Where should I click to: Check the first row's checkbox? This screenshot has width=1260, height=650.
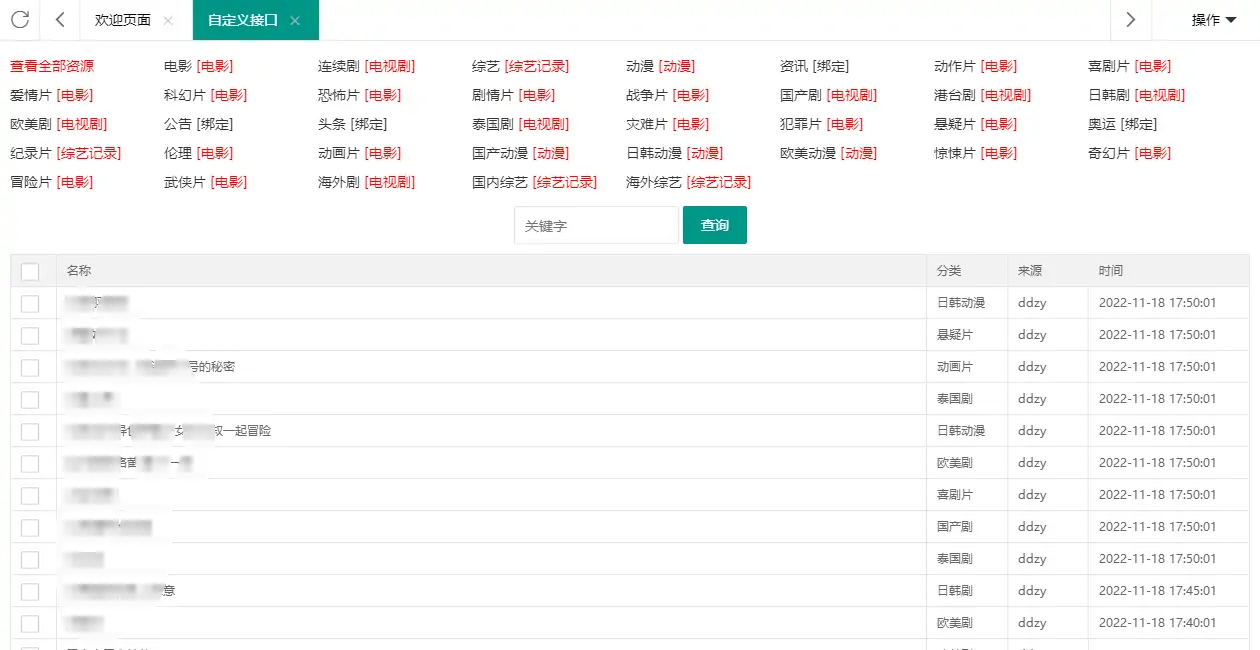tap(29, 302)
